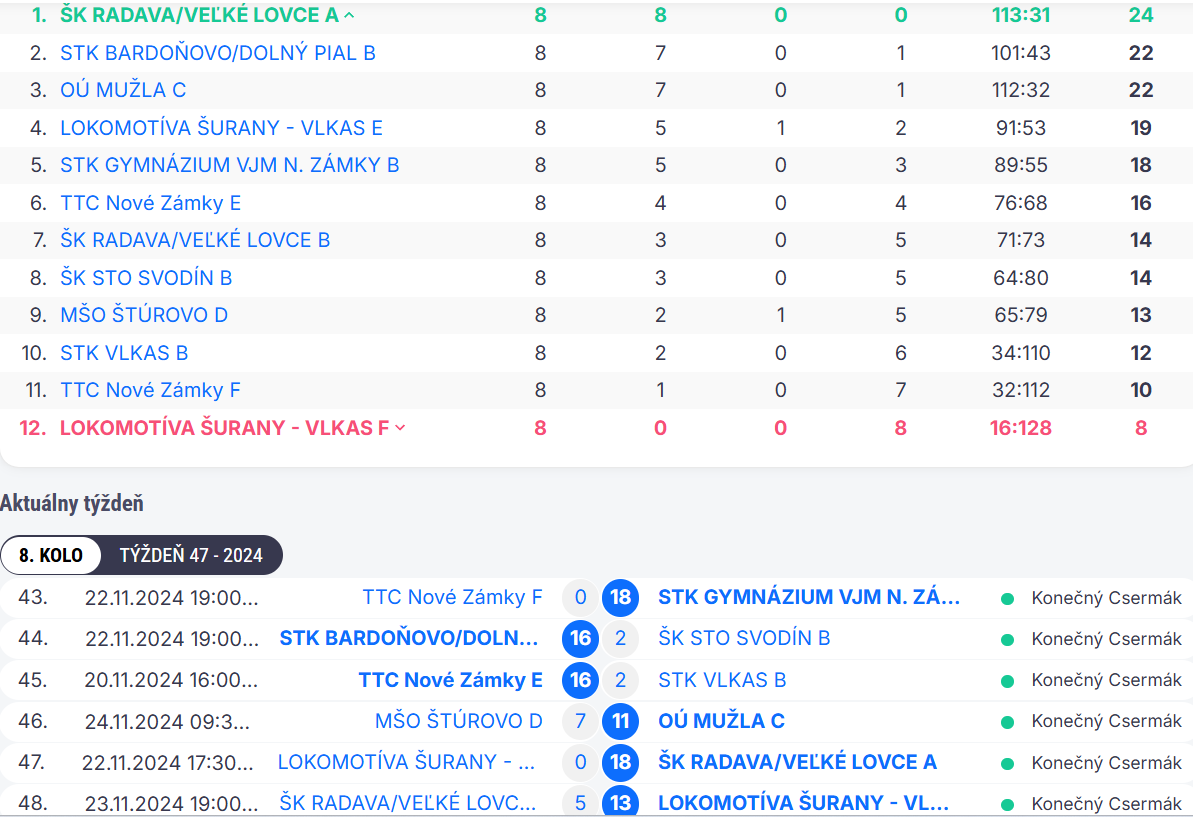Click score 7 for MŠO ŠTÚROVO D match

coord(580,720)
